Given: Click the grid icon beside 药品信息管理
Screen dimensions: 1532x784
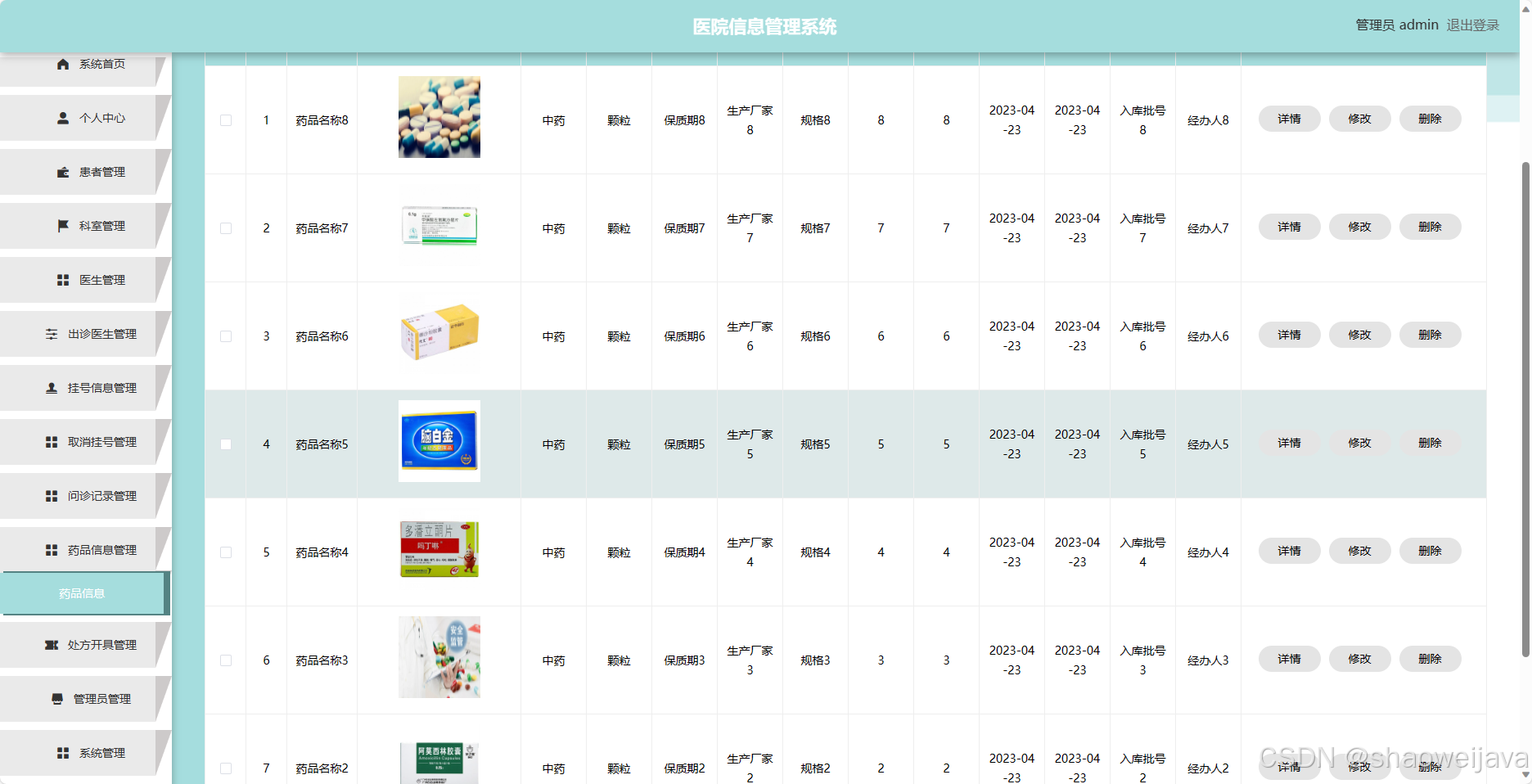Looking at the screenshot, I should [52, 550].
